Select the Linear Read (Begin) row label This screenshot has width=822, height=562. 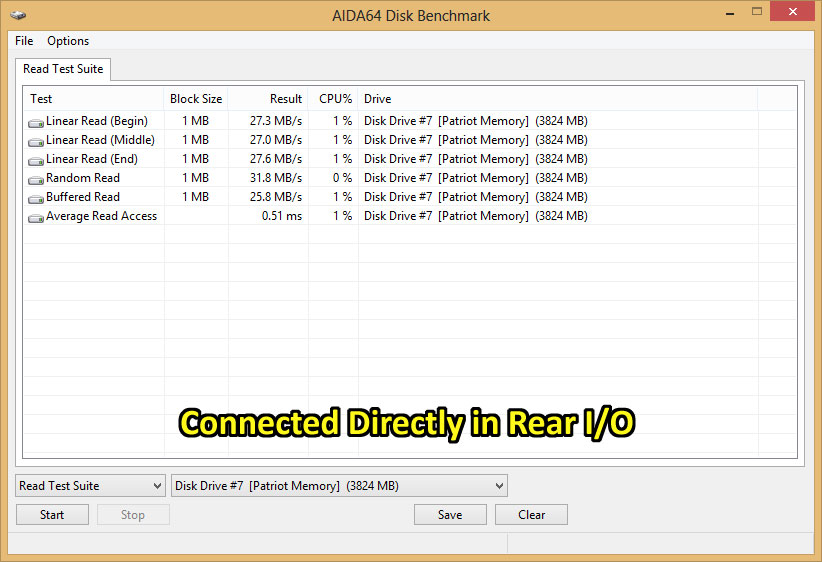[97, 121]
